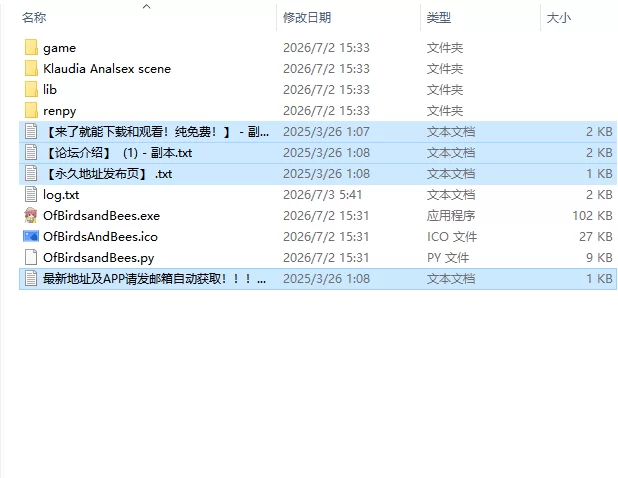Select the OfBirdsandBees.exe file name
This screenshot has width=618, height=478.
[x=101, y=216]
